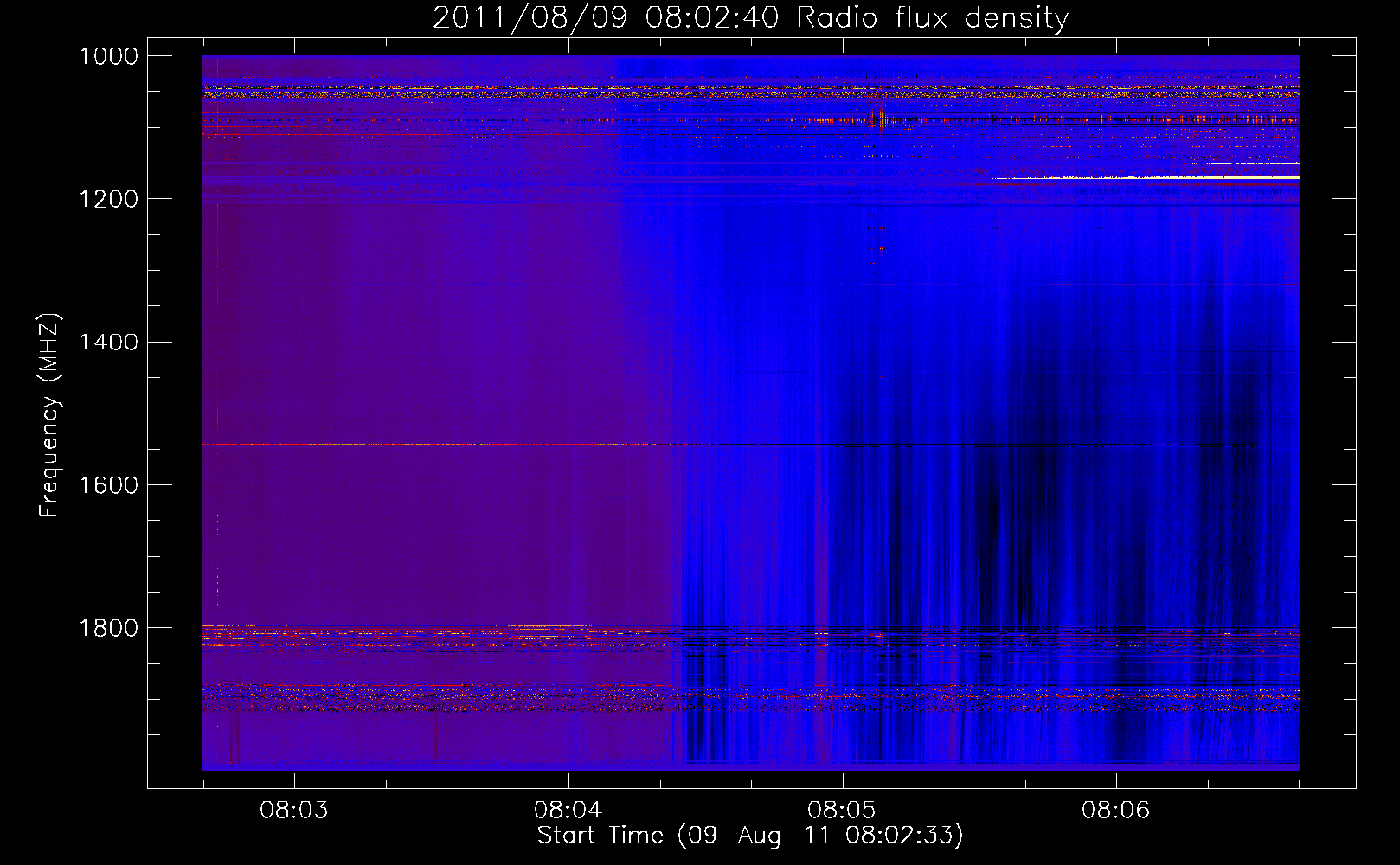Click the 1200 frequency tick label

click(x=109, y=199)
